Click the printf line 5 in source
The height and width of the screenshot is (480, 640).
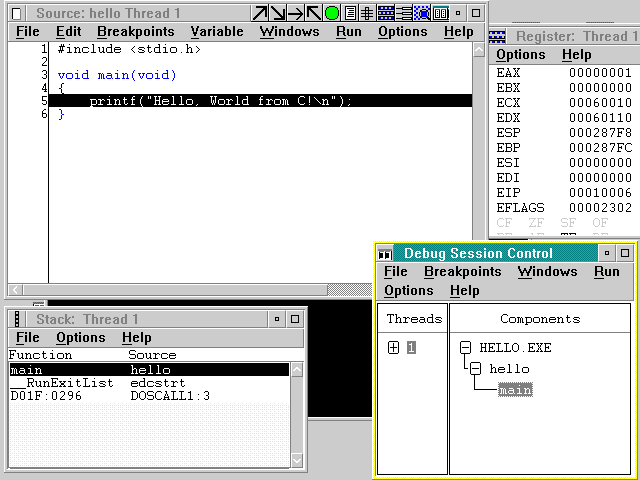click(220, 101)
